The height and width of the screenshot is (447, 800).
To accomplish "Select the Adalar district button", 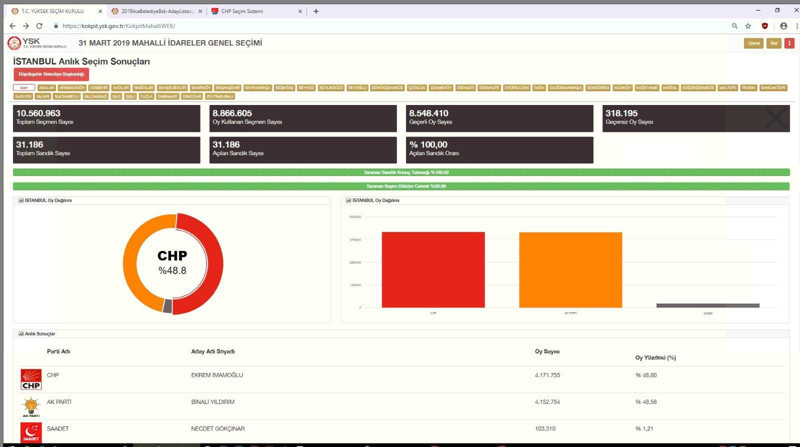I will click(46, 88).
